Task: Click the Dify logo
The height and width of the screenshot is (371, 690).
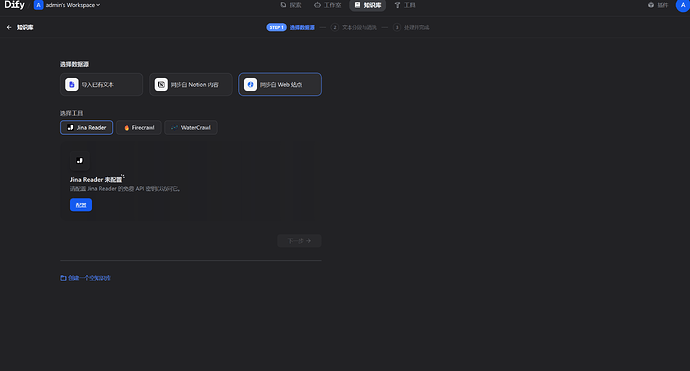Action: 15,5
